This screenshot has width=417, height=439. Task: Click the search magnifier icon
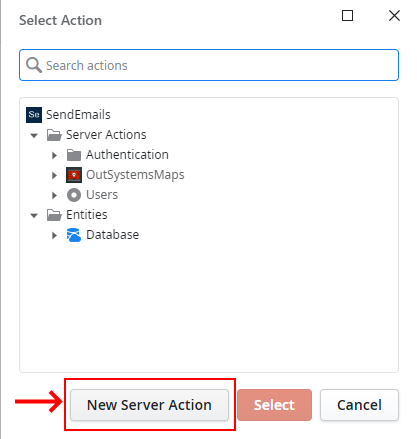point(34,65)
